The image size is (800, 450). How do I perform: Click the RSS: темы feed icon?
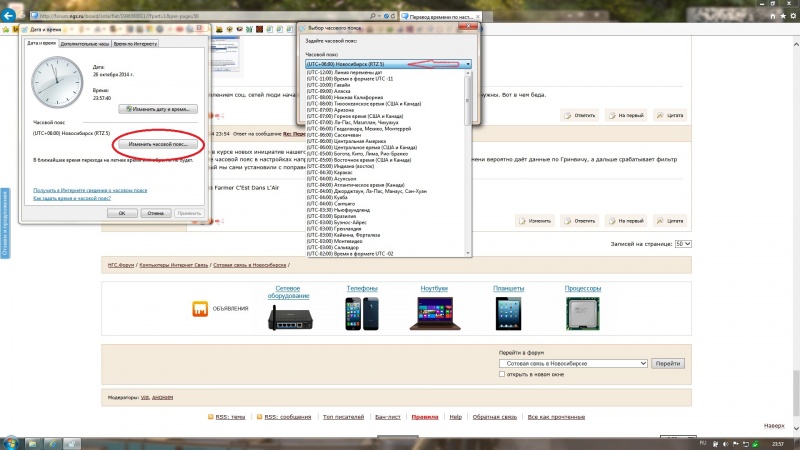210,416
